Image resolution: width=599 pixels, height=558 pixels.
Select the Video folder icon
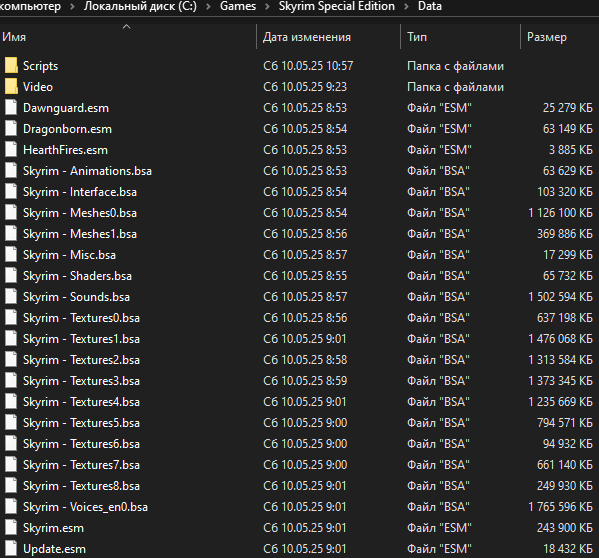tap(11, 86)
